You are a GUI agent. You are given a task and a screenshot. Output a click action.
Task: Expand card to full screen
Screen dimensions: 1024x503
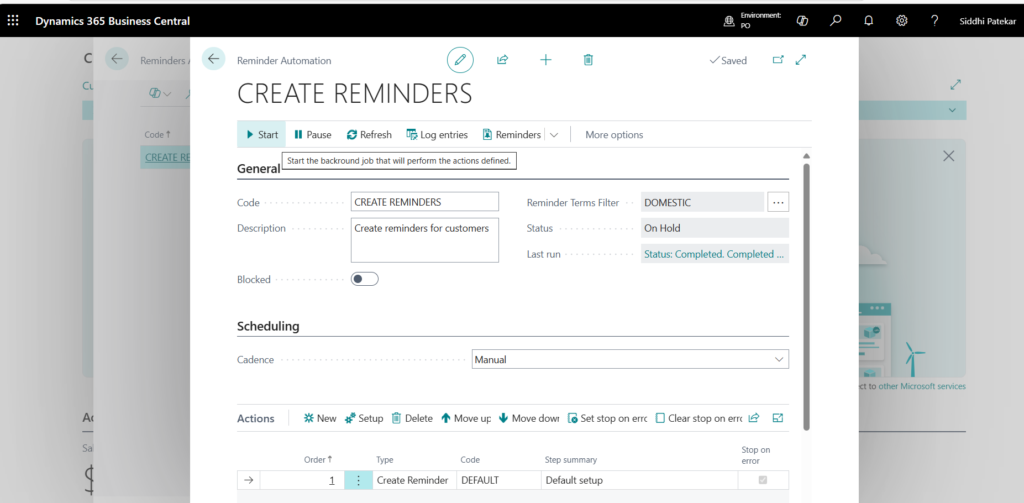pyautogui.click(x=801, y=60)
